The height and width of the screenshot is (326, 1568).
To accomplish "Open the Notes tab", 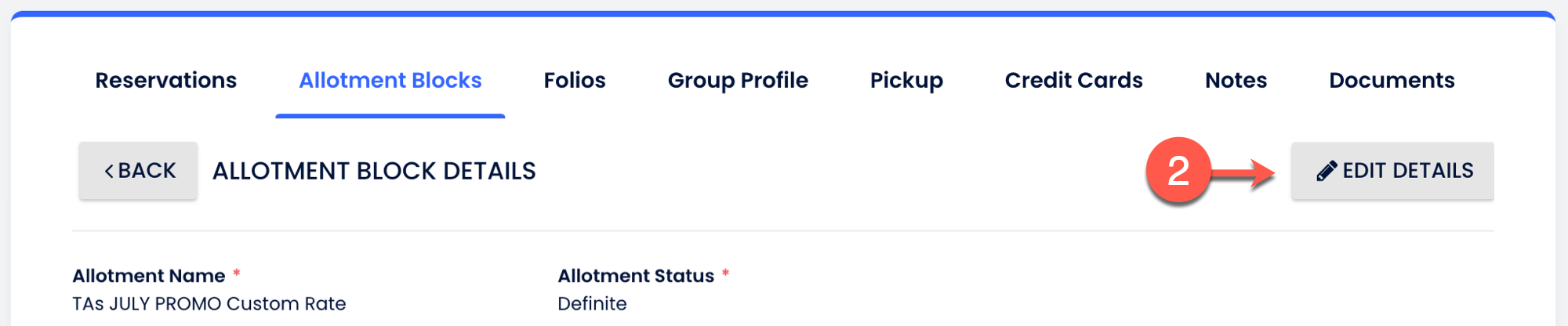I will click(1236, 80).
